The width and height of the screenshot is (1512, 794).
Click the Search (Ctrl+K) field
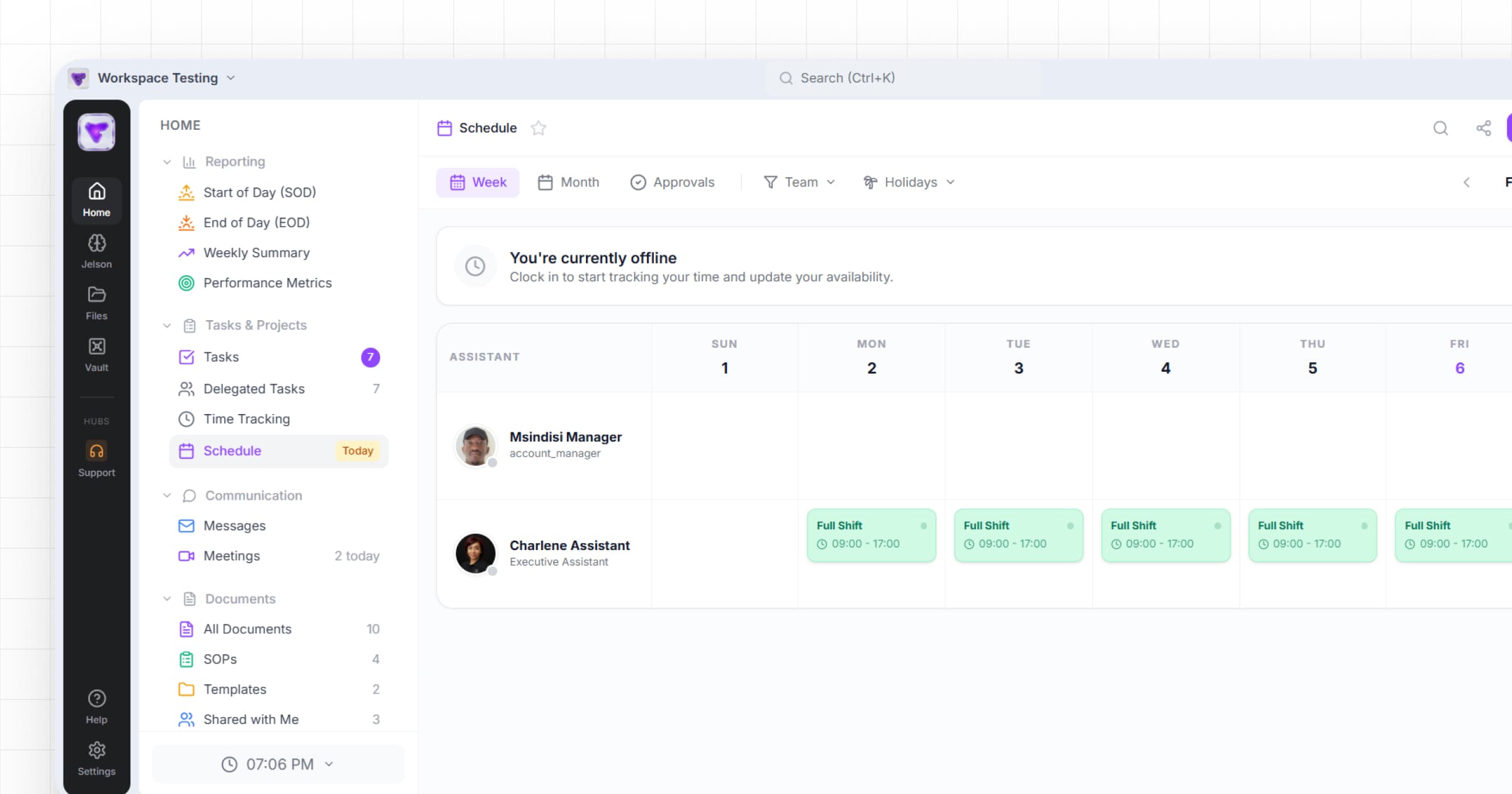[x=907, y=78]
